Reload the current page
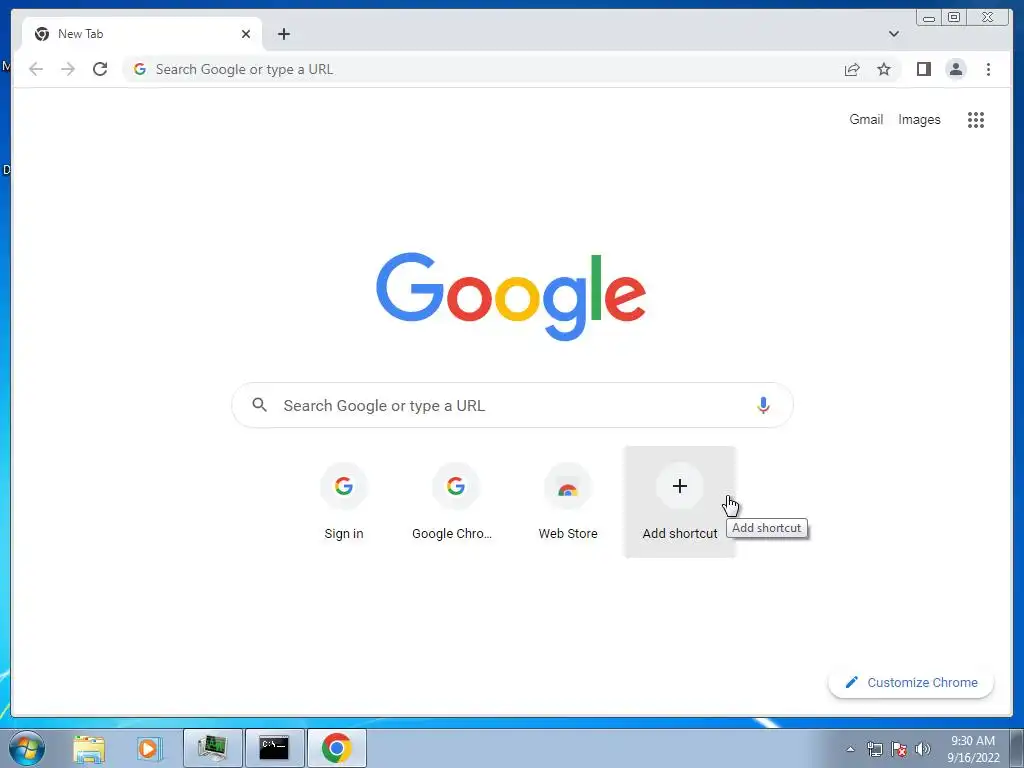The width and height of the screenshot is (1024, 768). (100, 69)
